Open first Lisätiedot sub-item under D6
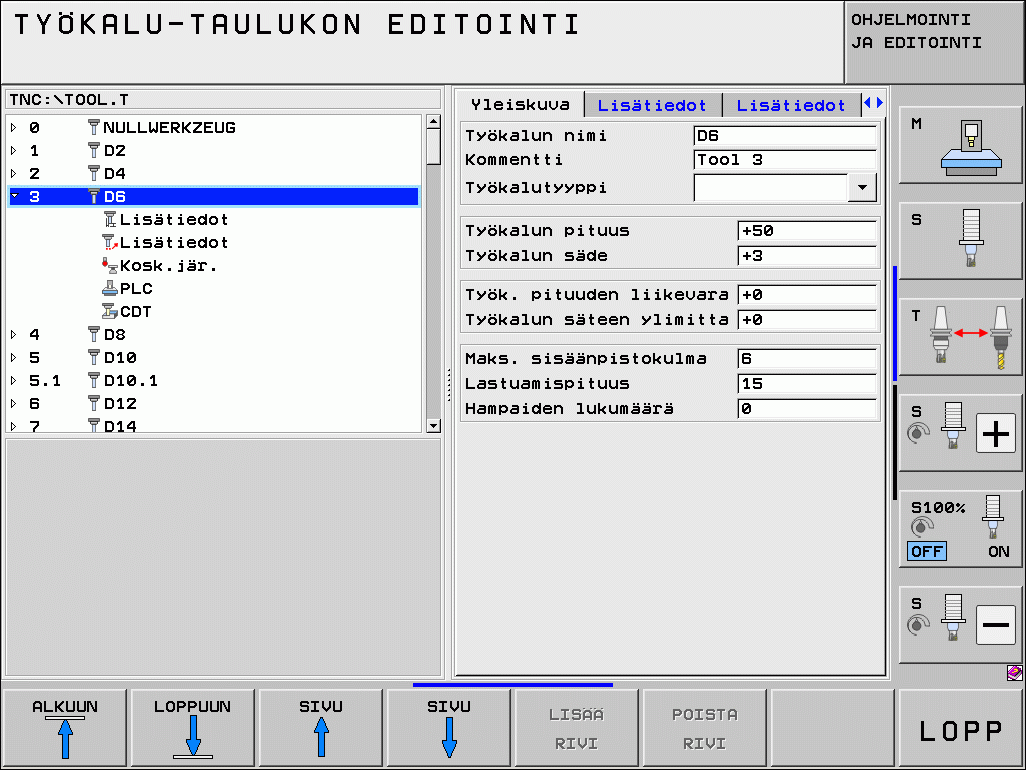Image resolution: width=1026 pixels, height=770 pixels. pyautogui.click(x=166, y=219)
